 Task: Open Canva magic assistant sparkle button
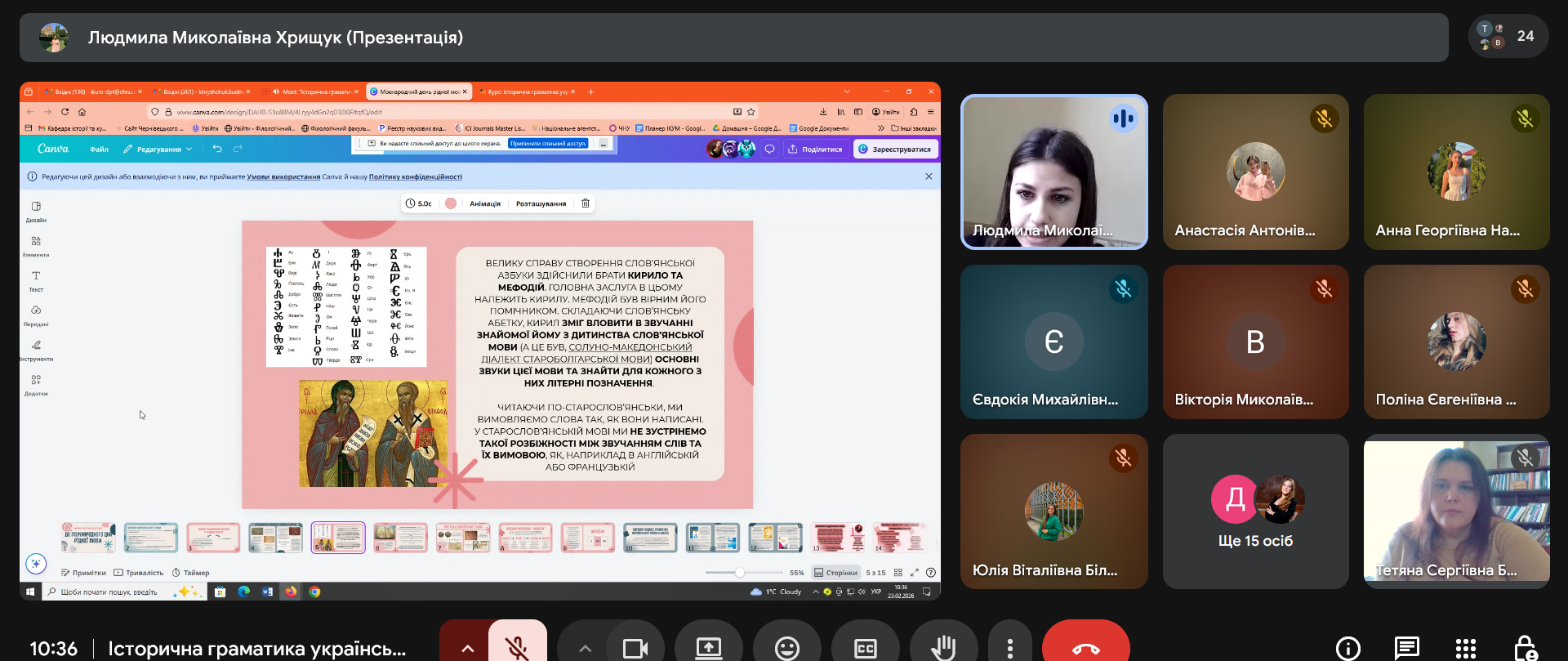[x=36, y=563]
